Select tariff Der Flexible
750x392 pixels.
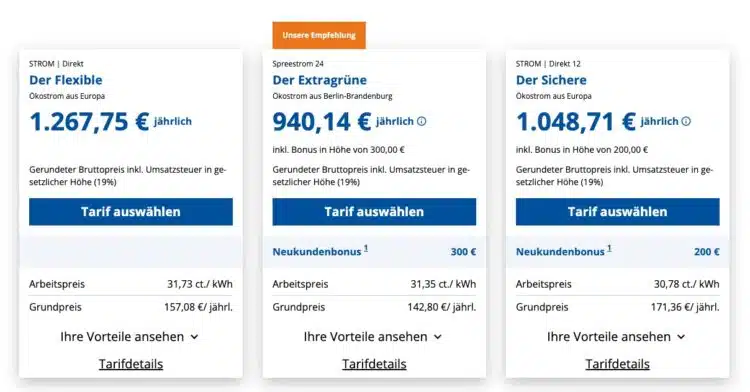click(131, 212)
